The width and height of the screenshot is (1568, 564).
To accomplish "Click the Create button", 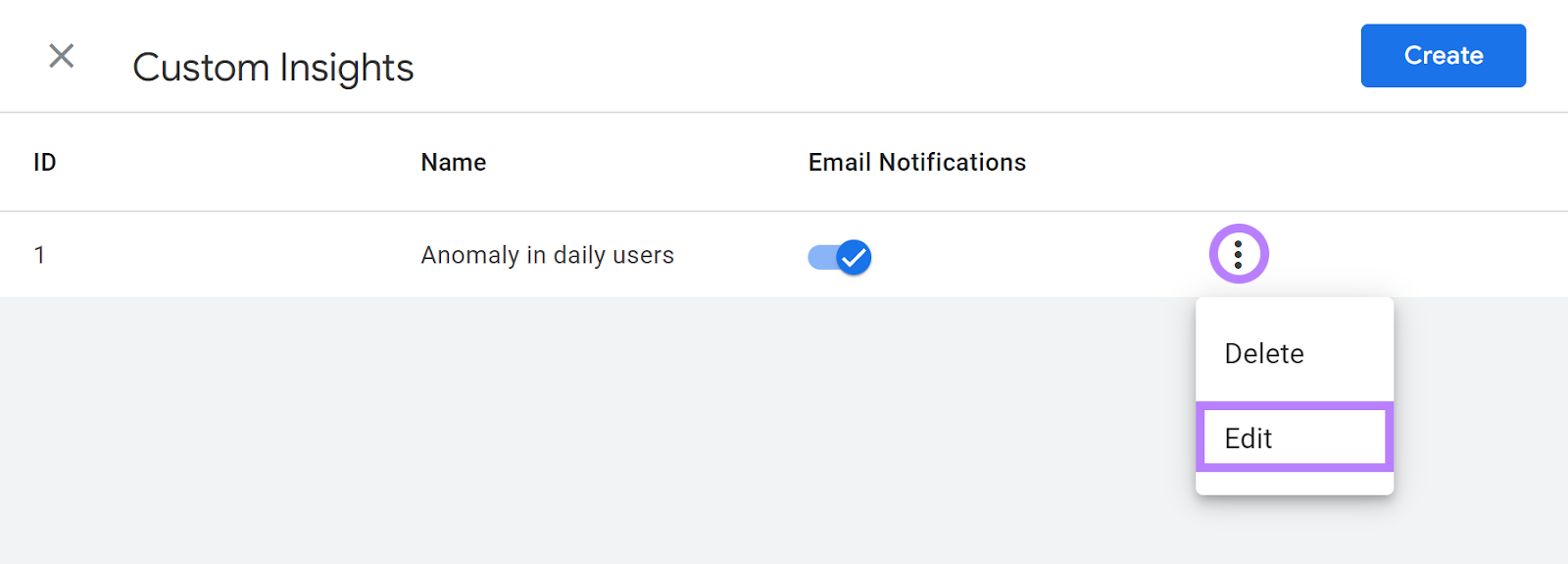I will pos(1443,56).
